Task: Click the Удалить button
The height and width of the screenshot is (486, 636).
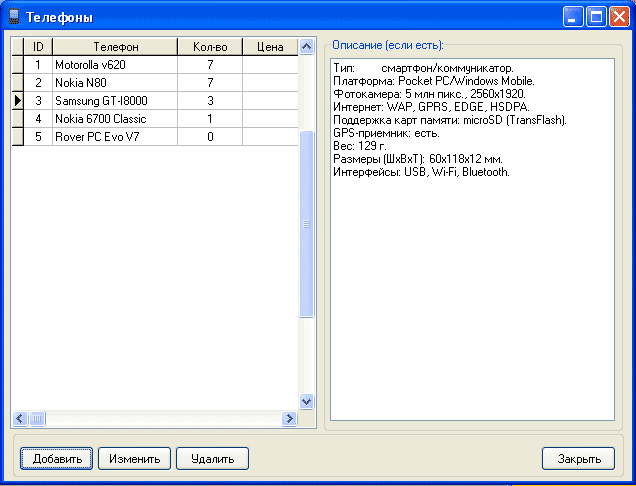Action: pyautogui.click(x=212, y=458)
